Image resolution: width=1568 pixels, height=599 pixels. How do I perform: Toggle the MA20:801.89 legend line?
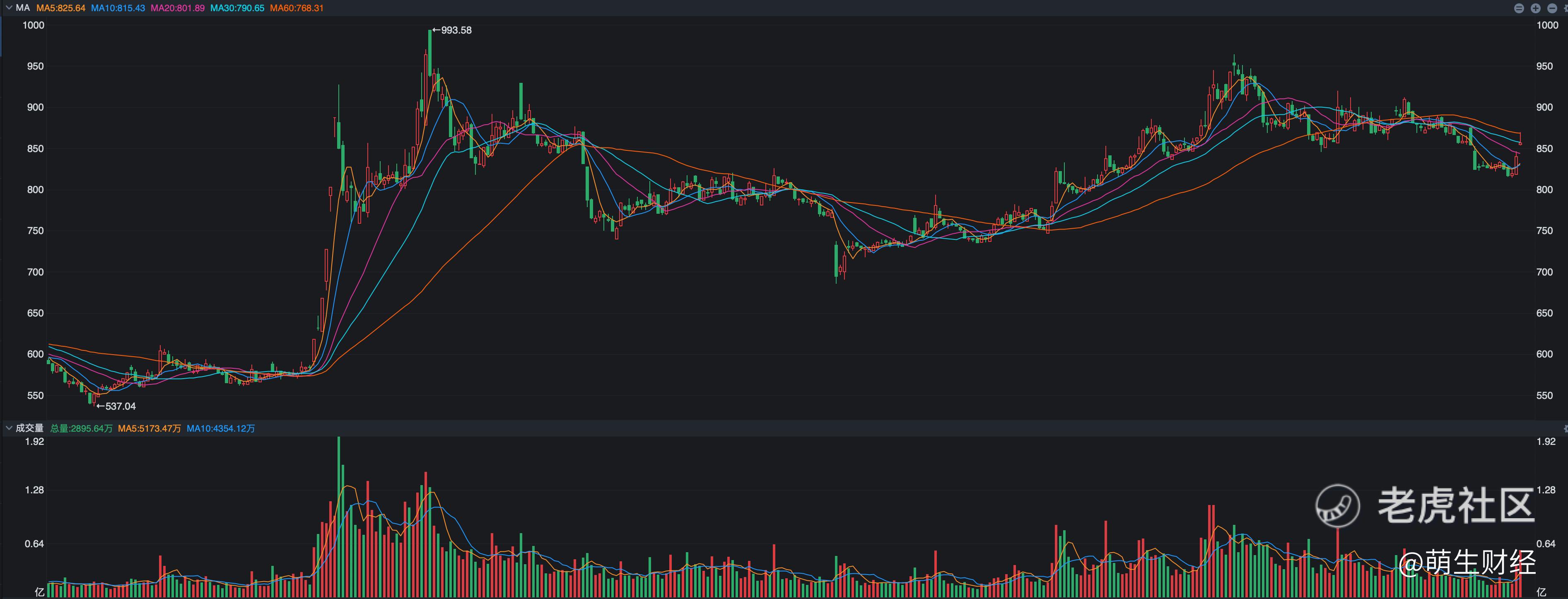click(178, 8)
